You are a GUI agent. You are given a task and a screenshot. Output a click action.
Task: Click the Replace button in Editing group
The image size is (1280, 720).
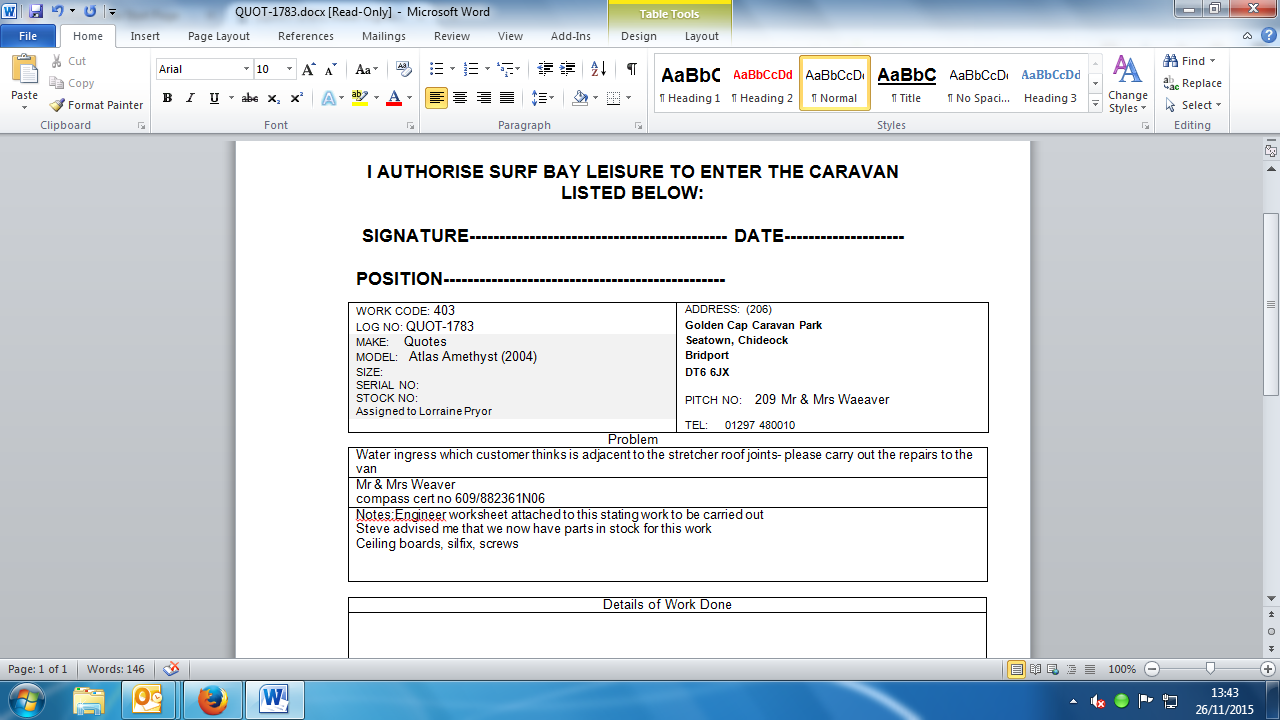[1192, 83]
